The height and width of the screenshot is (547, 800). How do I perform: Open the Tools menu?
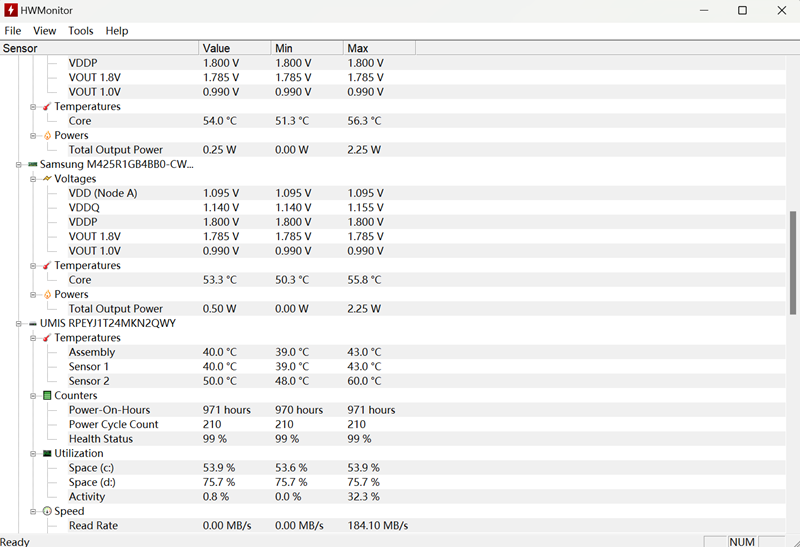(80, 31)
